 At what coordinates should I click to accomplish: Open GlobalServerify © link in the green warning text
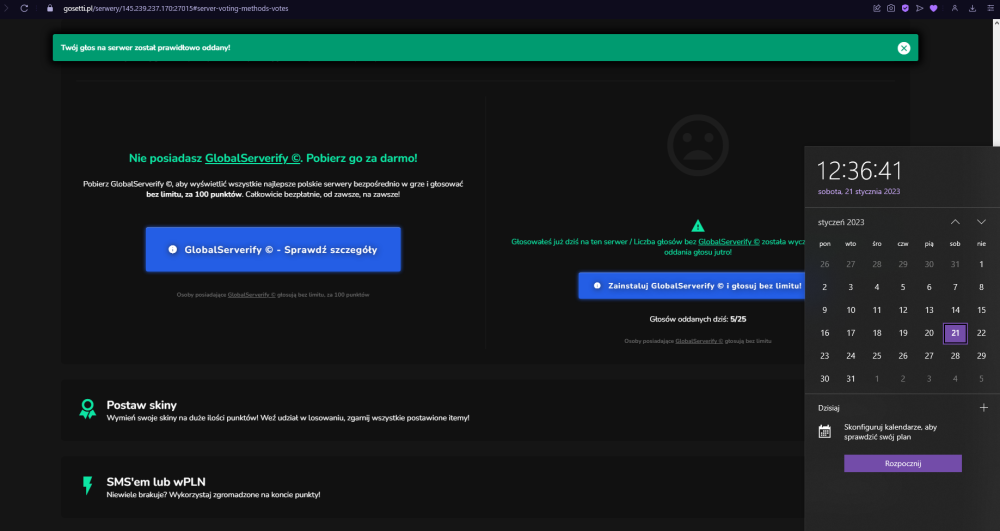pos(729,242)
